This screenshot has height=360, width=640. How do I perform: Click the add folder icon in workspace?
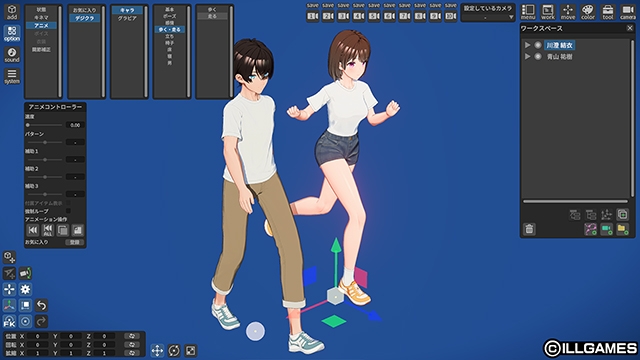click(622, 229)
